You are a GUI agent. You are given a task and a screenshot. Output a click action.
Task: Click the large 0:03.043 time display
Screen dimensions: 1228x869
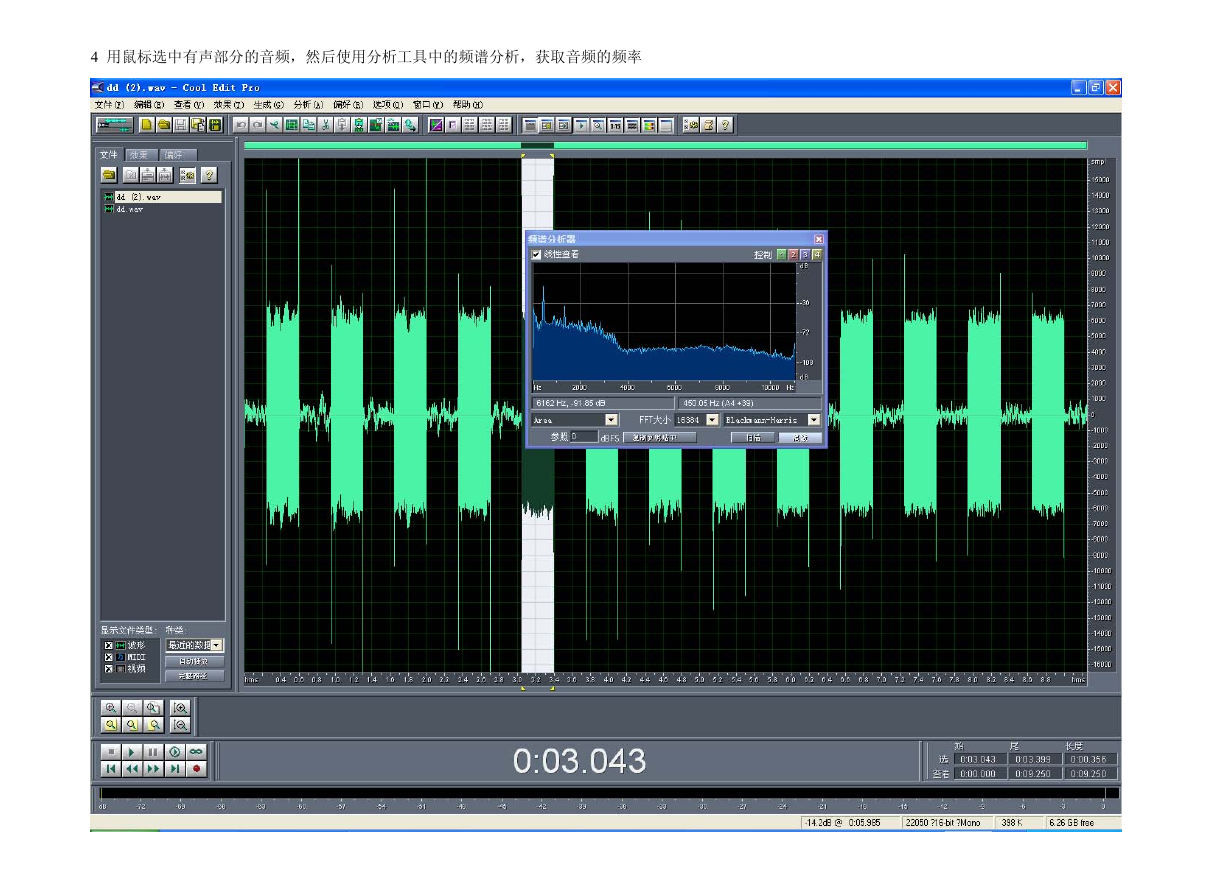[x=579, y=761]
